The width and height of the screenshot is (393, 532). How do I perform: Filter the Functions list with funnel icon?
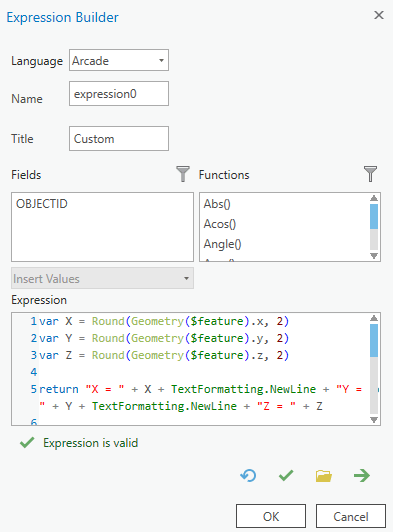[370, 174]
